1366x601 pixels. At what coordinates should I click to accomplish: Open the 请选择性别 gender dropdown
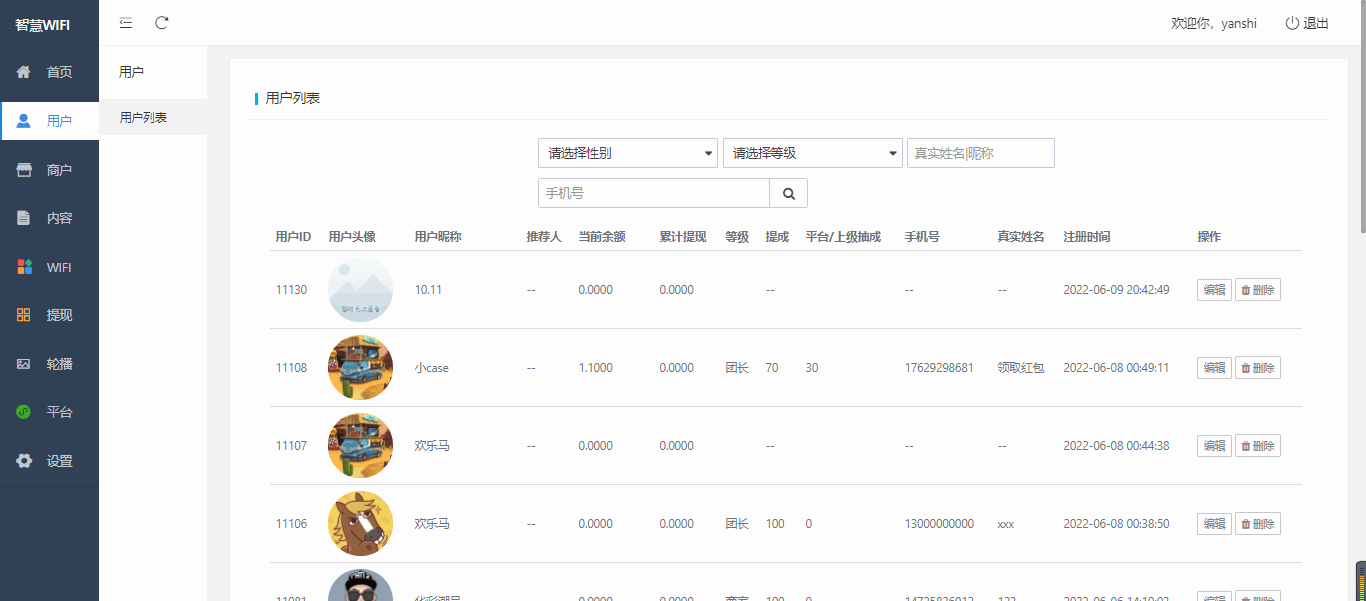[x=628, y=153]
